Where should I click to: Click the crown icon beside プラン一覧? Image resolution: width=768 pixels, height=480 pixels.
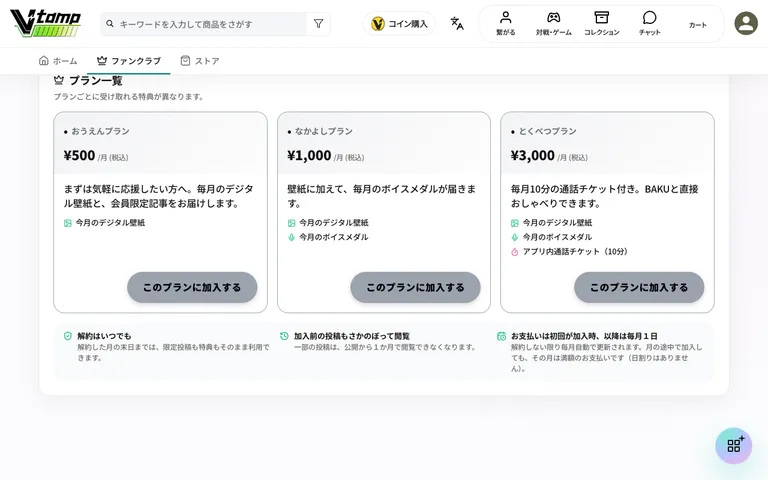point(59,80)
